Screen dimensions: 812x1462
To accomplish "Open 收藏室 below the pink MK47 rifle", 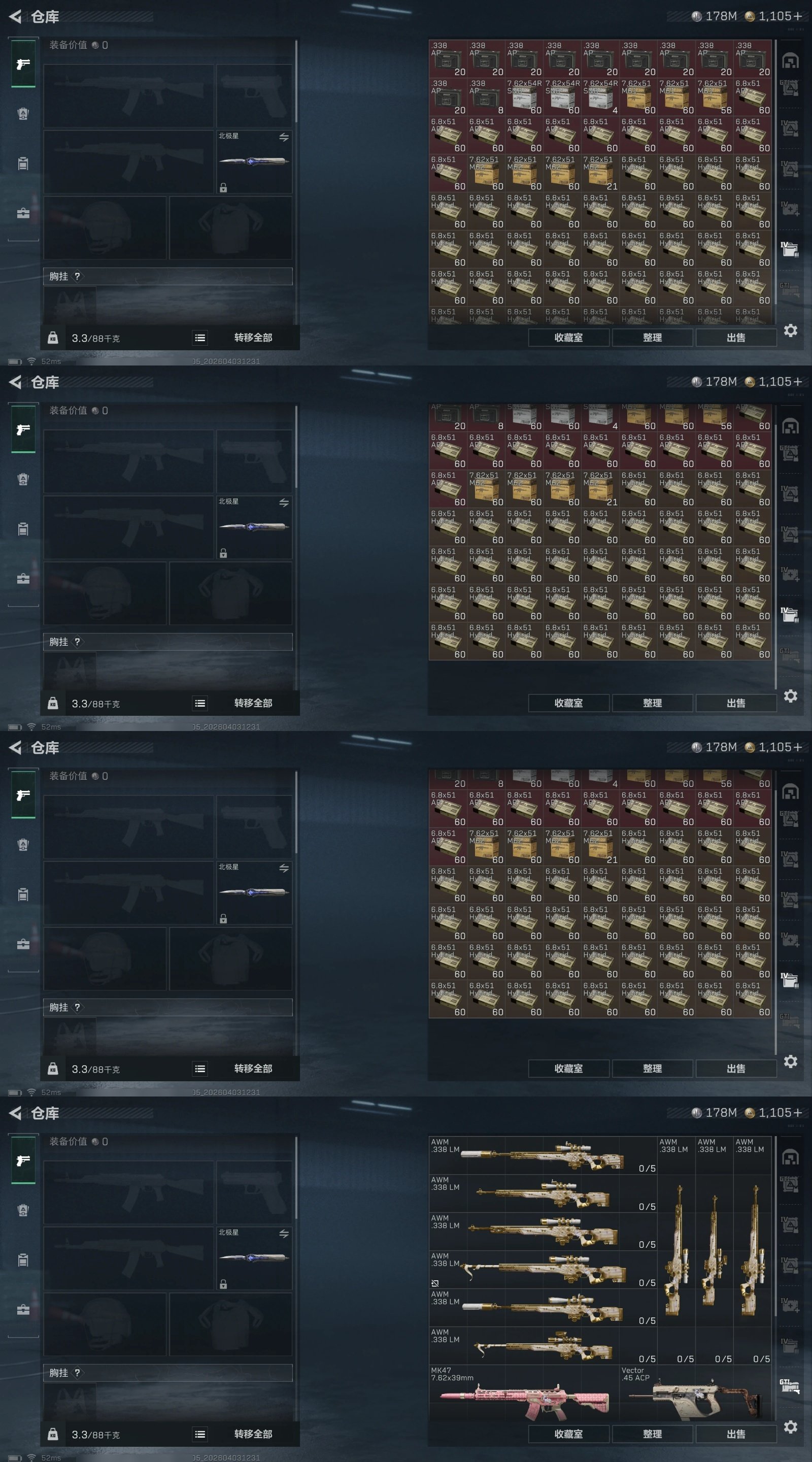I will click(x=568, y=1434).
